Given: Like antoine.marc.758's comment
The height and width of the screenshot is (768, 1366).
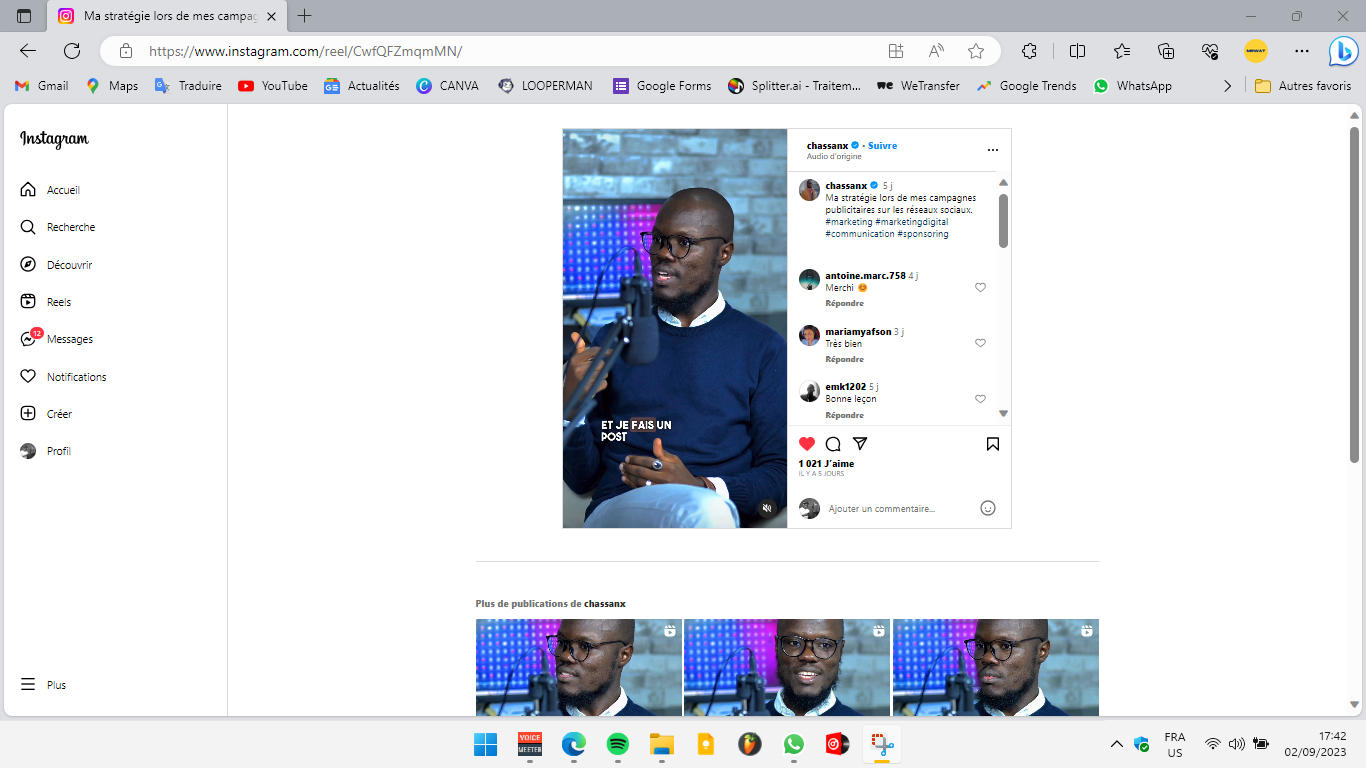Looking at the screenshot, I should (x=980, y=287).
